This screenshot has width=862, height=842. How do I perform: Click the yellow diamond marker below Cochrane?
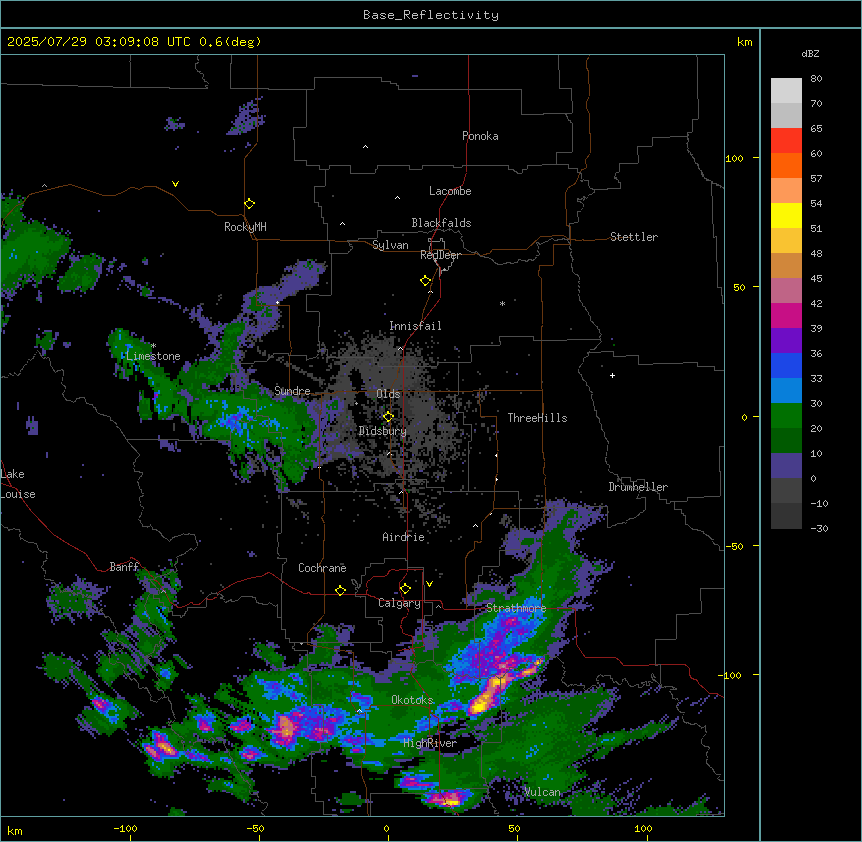pyautogui.click(x=340, y=590)
